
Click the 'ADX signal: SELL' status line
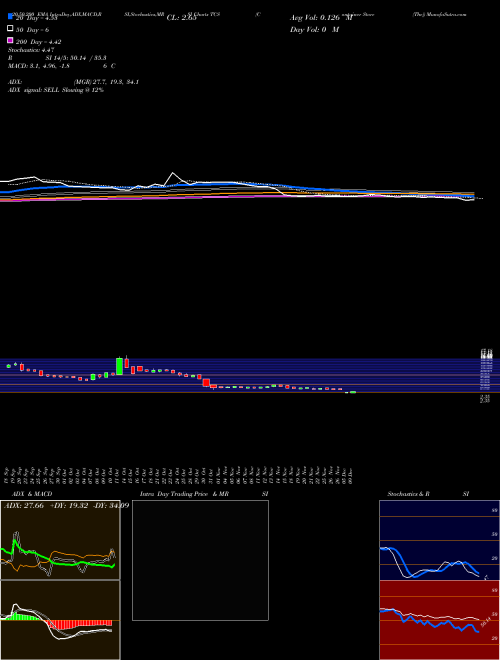coord(56,90)
